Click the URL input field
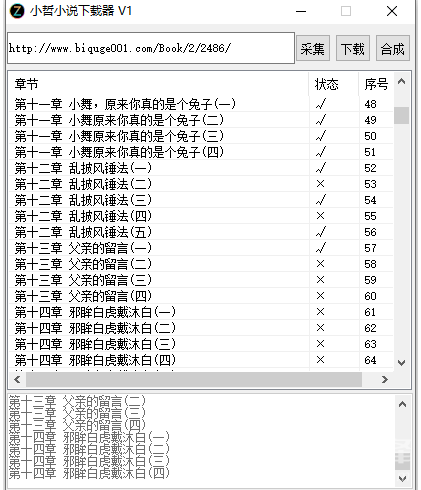This screenshot has height=490, width=421. (151, 48)
